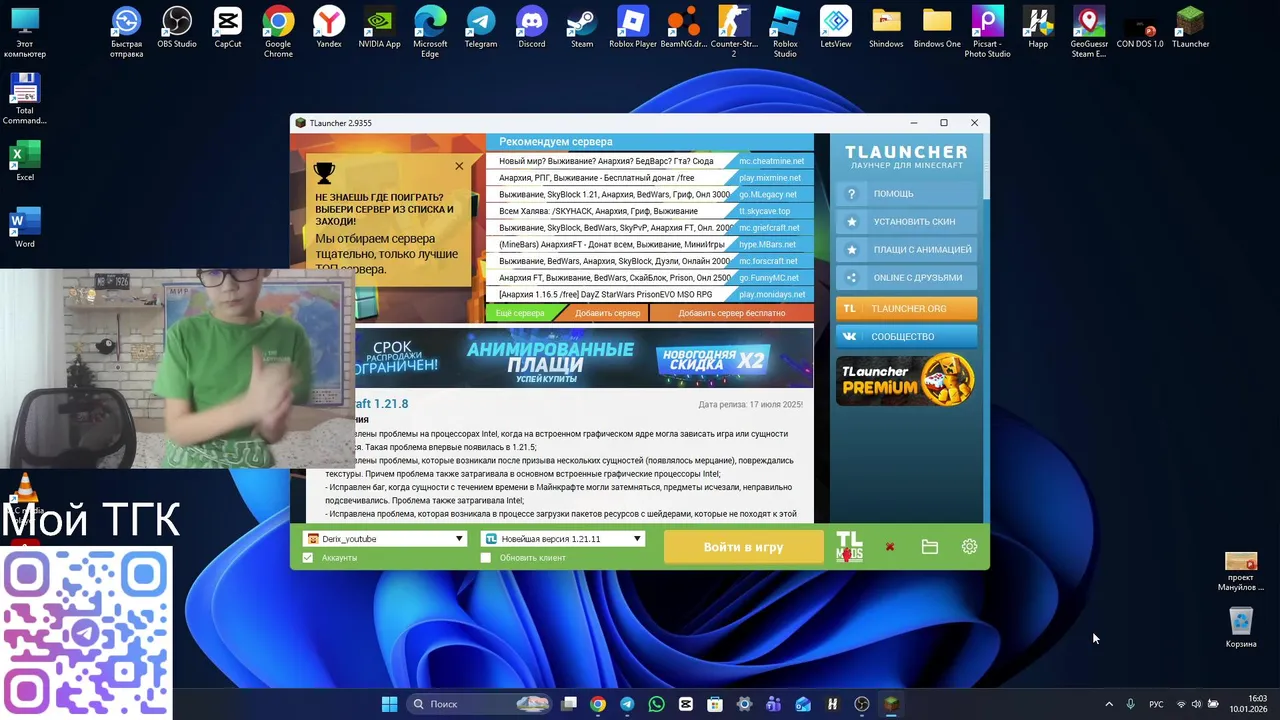Open Counter-Strike 2 desktop icon
The width and height of the screenshot is (1280, 720).
click(x=734, y=32)
